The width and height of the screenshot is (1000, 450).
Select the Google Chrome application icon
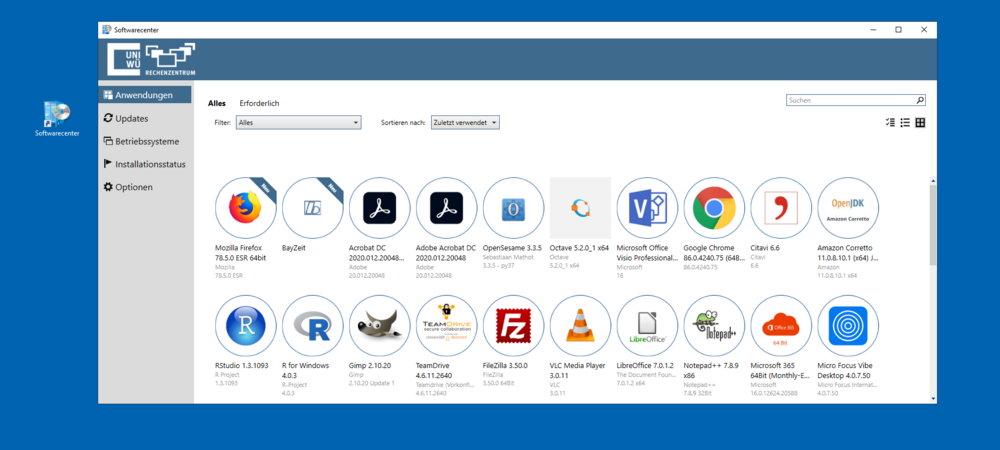714,209
